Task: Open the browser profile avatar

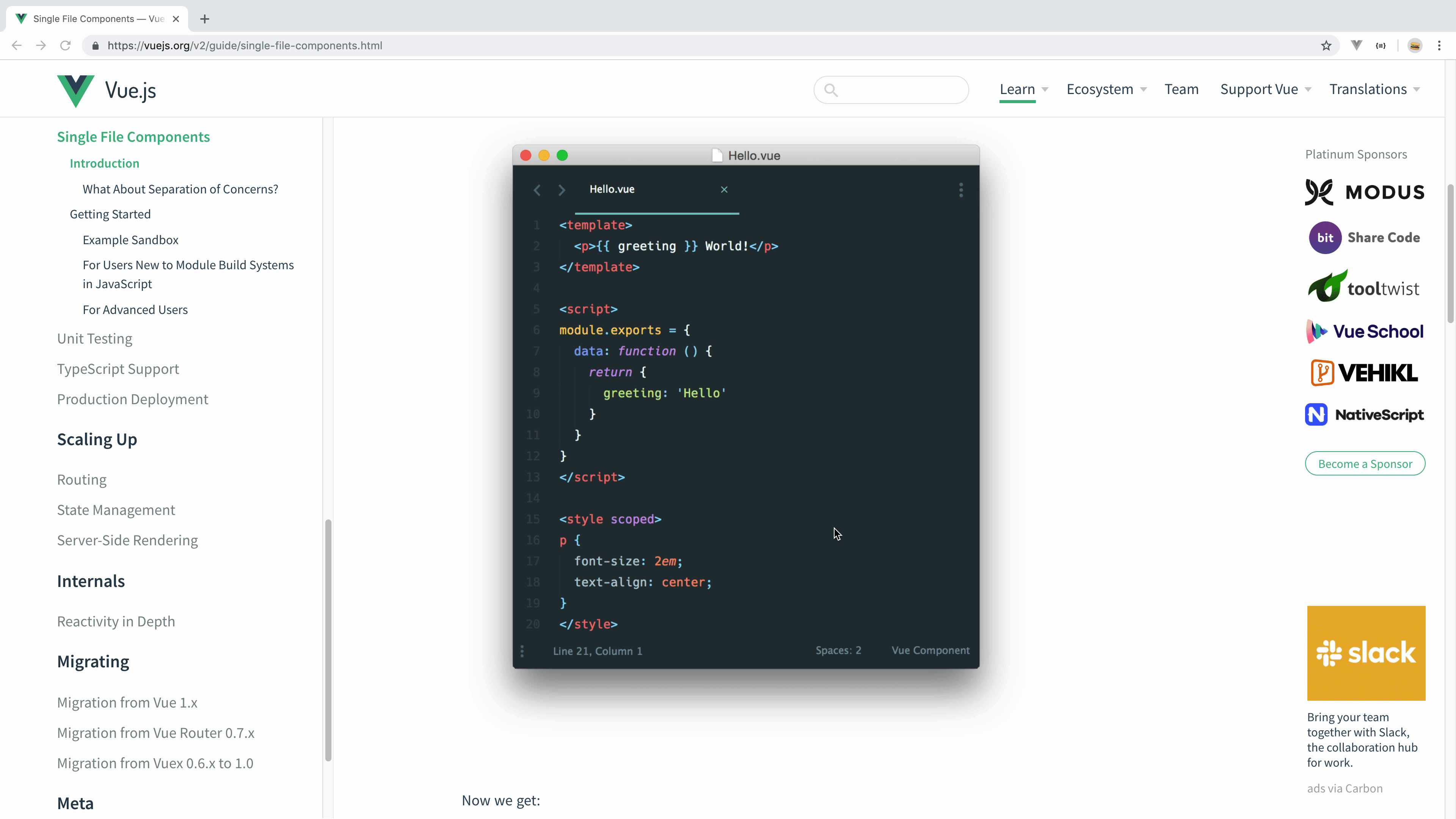Action: [x=1415, y=46]
